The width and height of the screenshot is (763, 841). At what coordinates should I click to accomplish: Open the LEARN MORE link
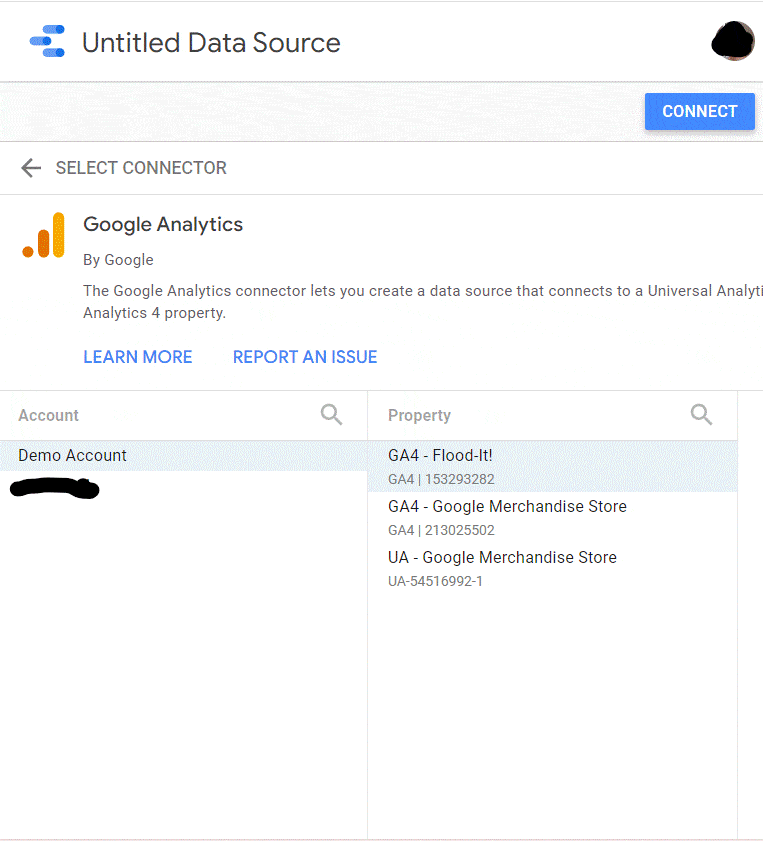[x=138, y=357]
